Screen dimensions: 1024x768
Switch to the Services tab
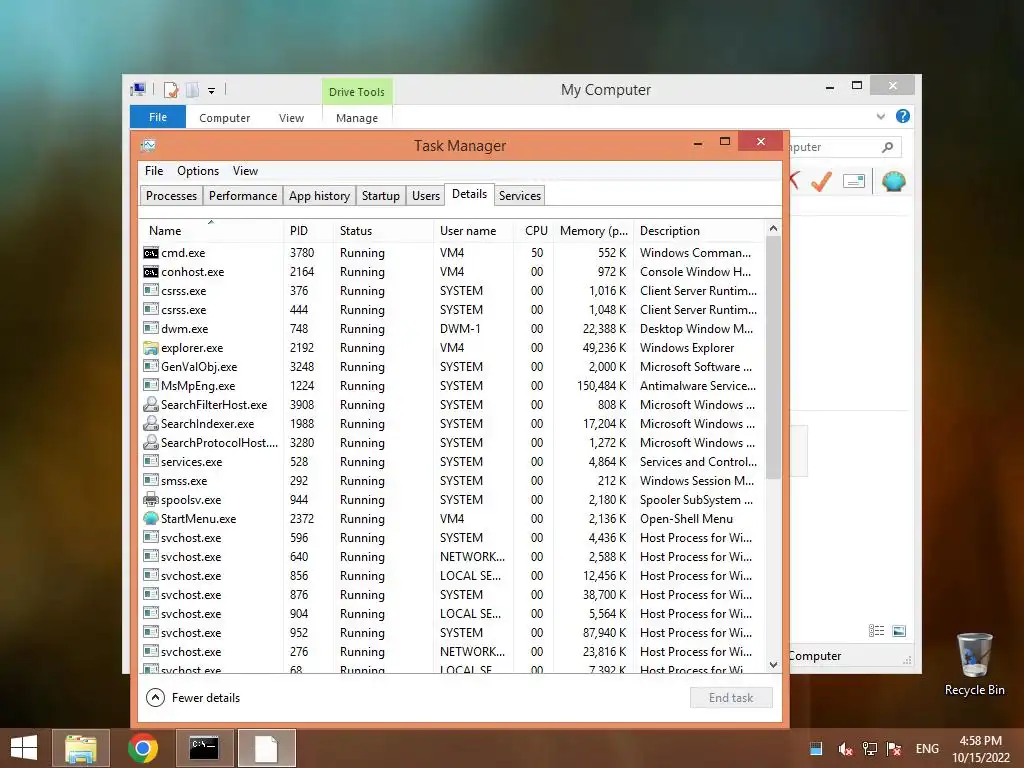pyautogui.click(x=520, y=196)
